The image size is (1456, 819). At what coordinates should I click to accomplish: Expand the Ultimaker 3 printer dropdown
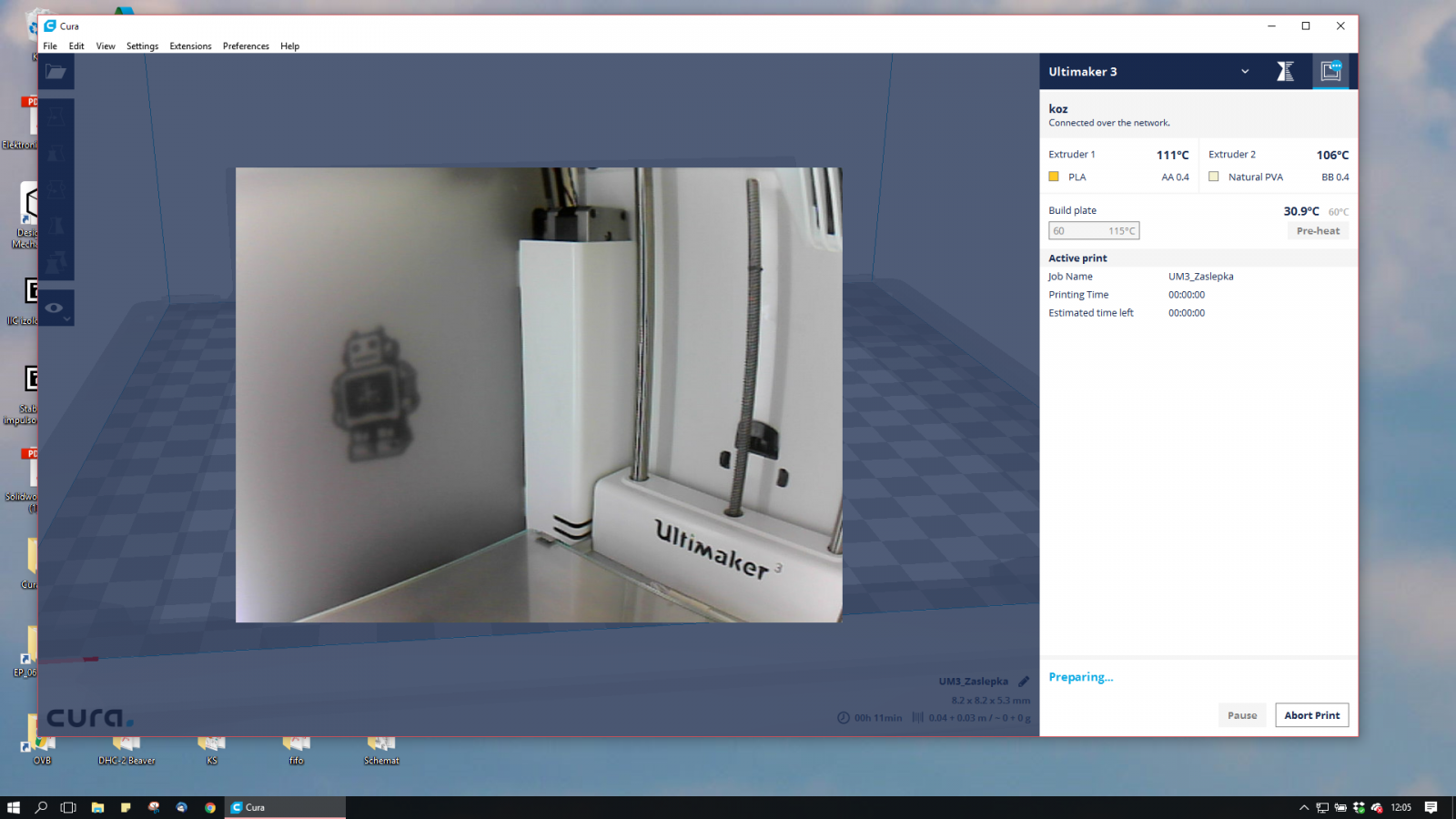pos(1245,71)
